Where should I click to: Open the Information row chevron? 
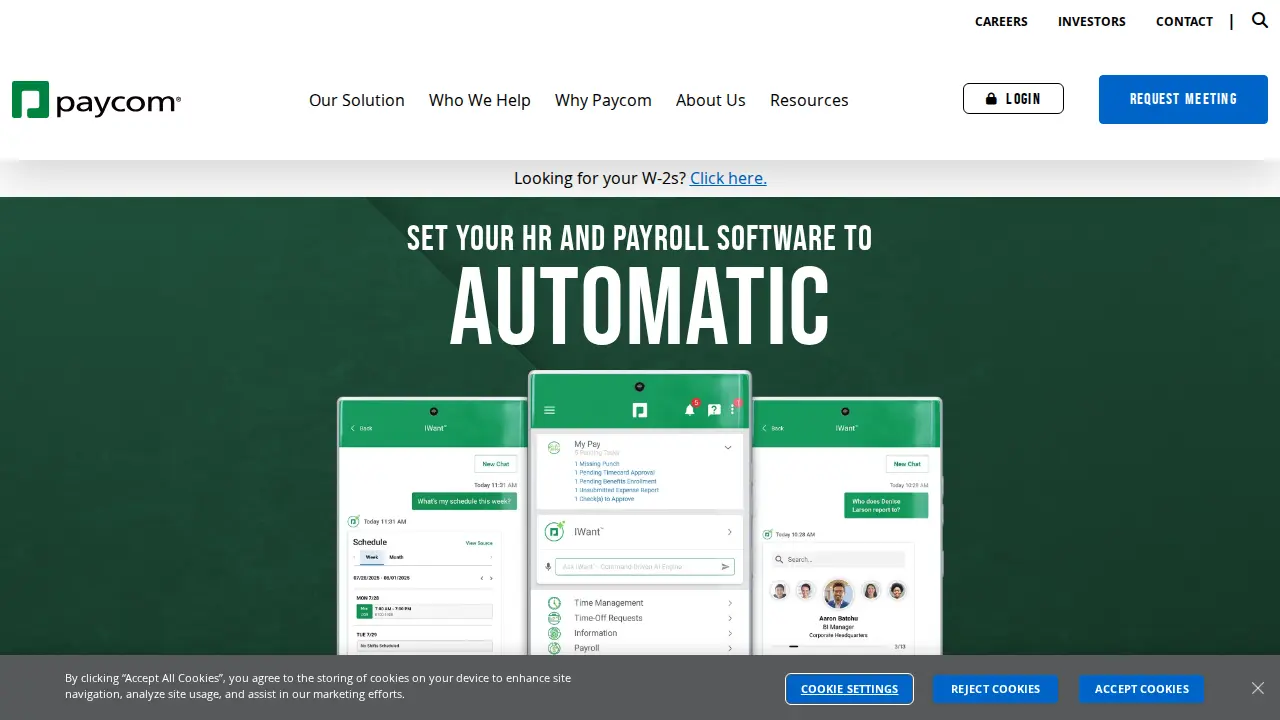pos(730,633)
